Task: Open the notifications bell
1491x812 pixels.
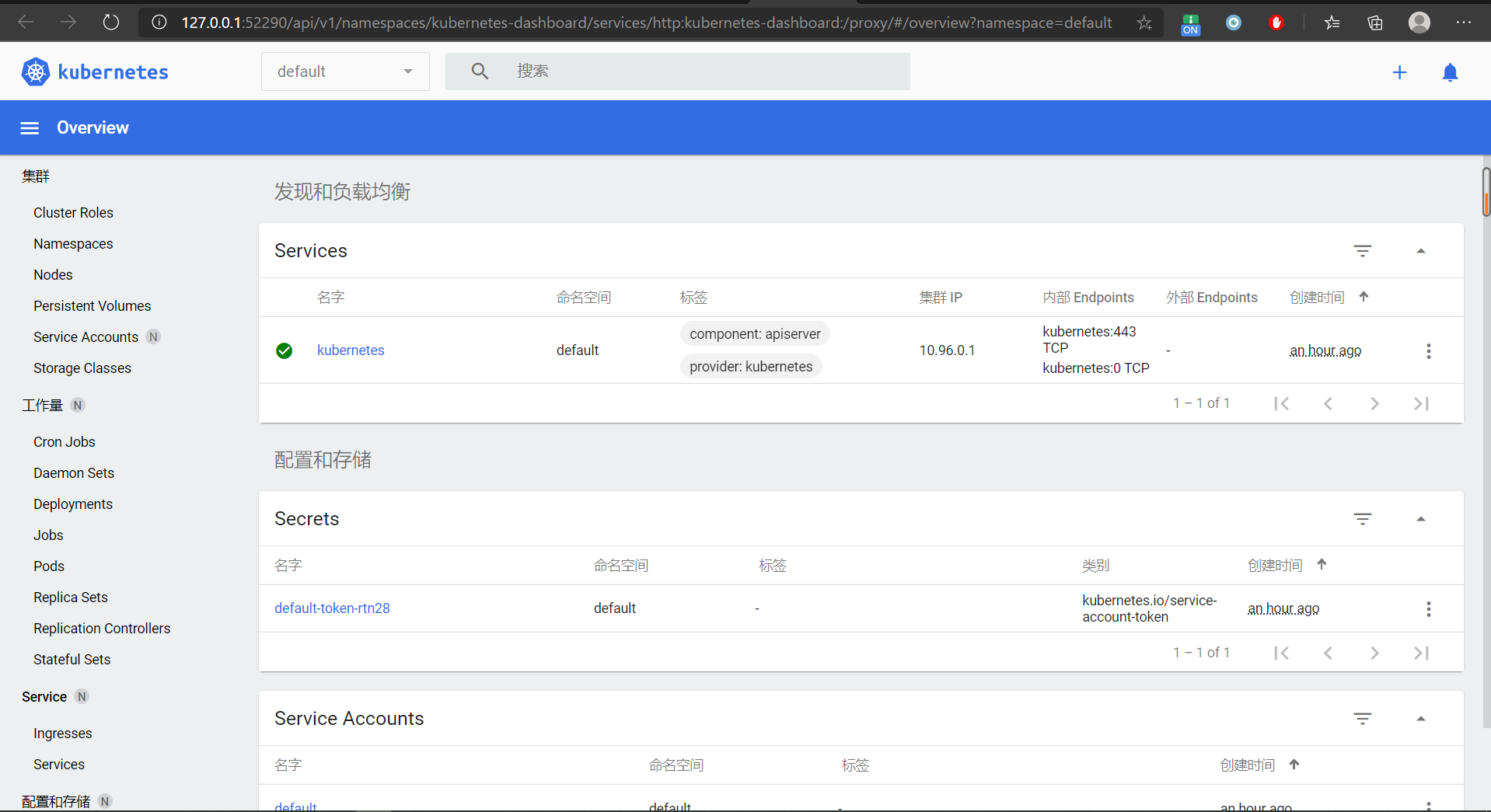Action: pyautogui.click(x=1450, y=72)
